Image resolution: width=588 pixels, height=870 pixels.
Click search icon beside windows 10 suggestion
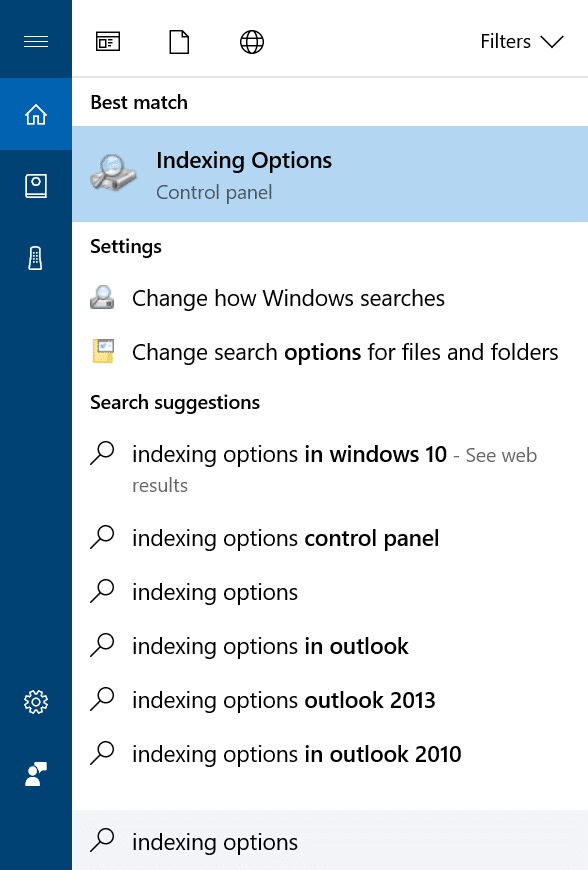[x=102, y=453]
